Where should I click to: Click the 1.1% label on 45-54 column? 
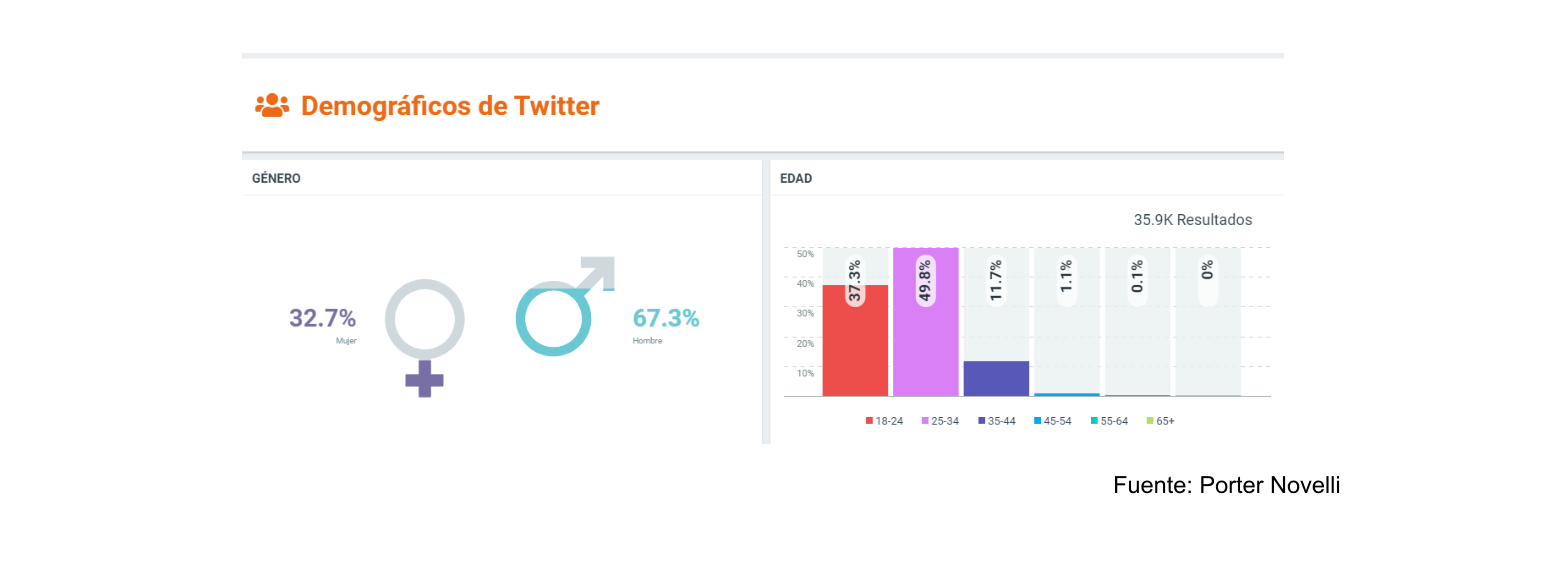tap(1066, 276)
